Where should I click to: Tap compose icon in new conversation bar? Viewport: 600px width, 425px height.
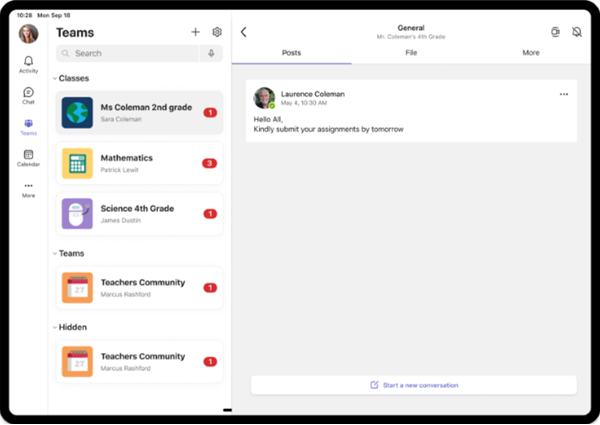pos(374,385)
